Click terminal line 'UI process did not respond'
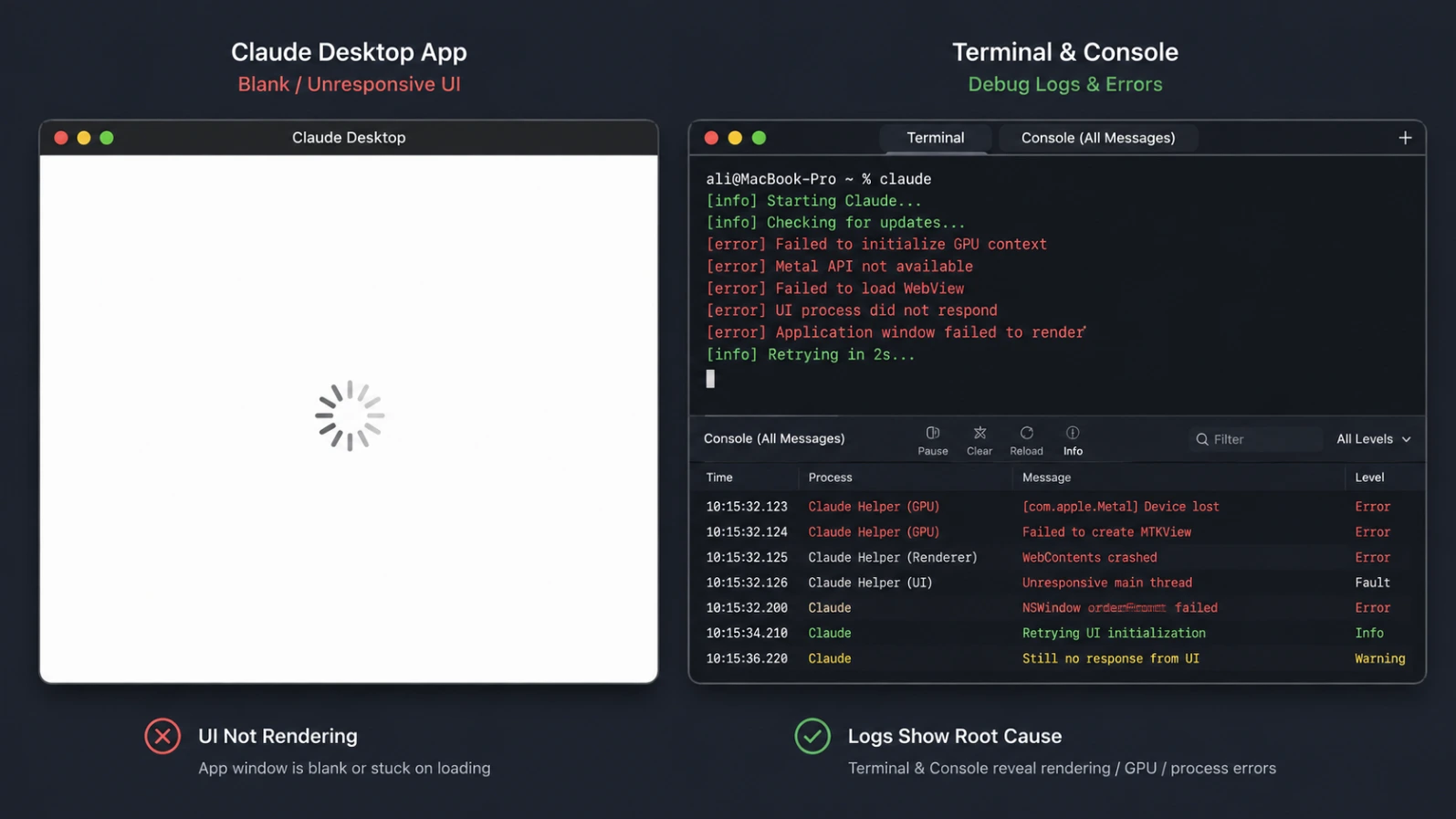The width and height of the screenshot is (1456, 819). pos(851,310)
